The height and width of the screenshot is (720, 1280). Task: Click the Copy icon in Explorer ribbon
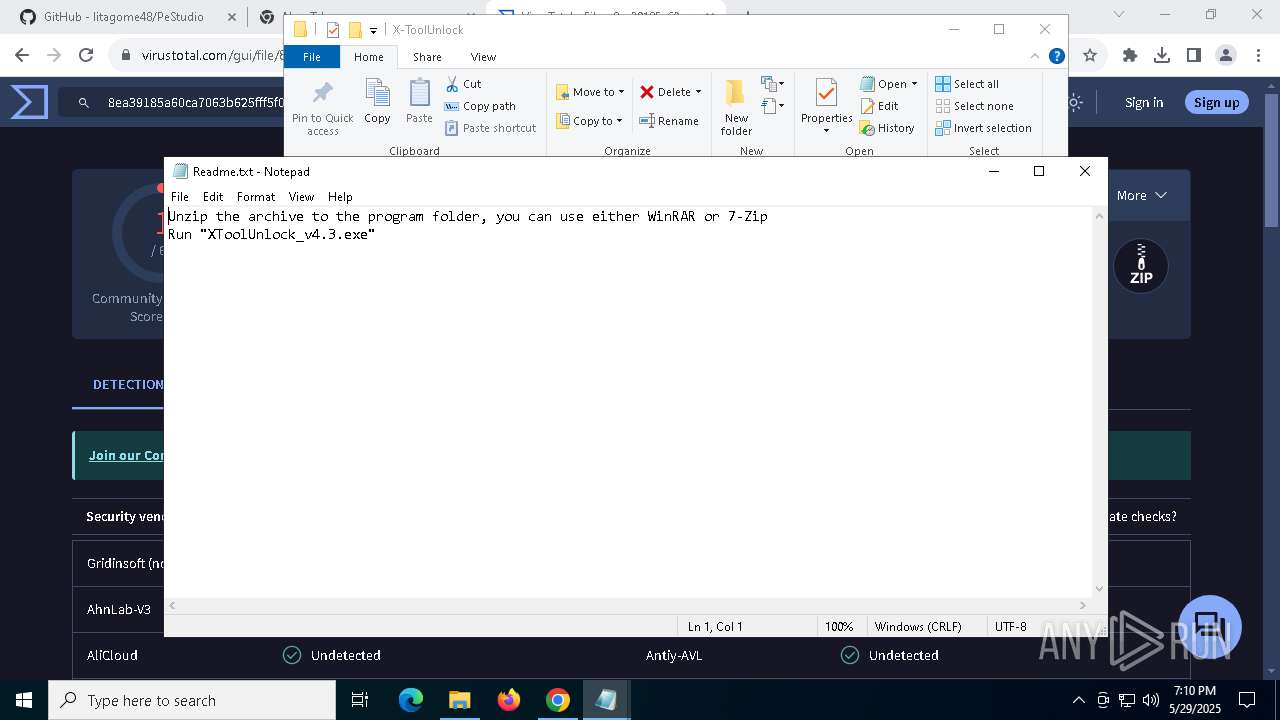tap(377, 94)
